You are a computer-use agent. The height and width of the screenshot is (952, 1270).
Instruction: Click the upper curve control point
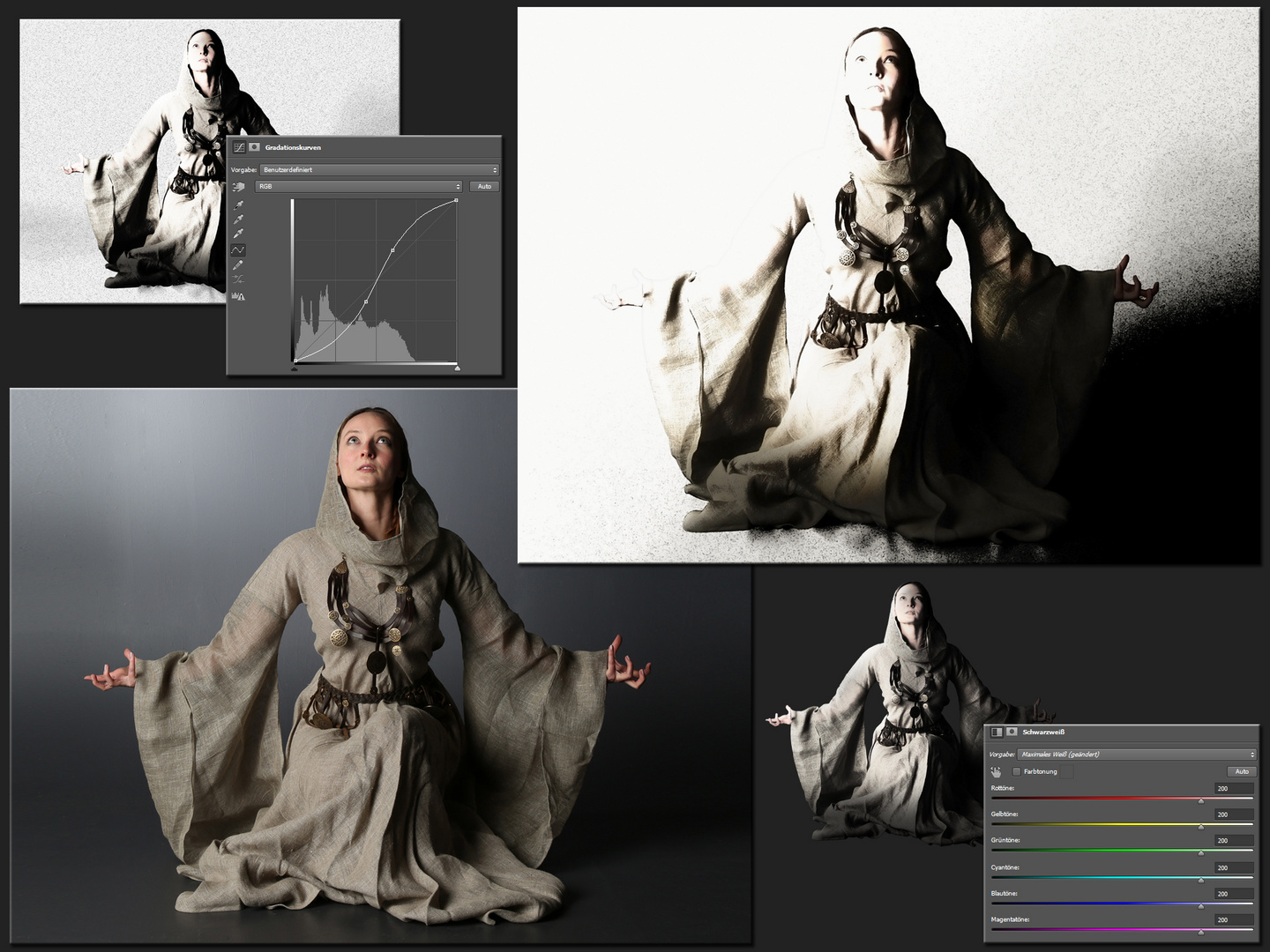(392, 250)
